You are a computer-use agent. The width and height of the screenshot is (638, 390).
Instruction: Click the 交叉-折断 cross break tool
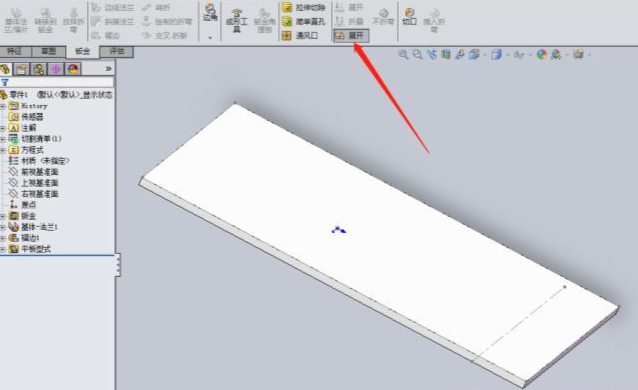click(x=165, y=36)
